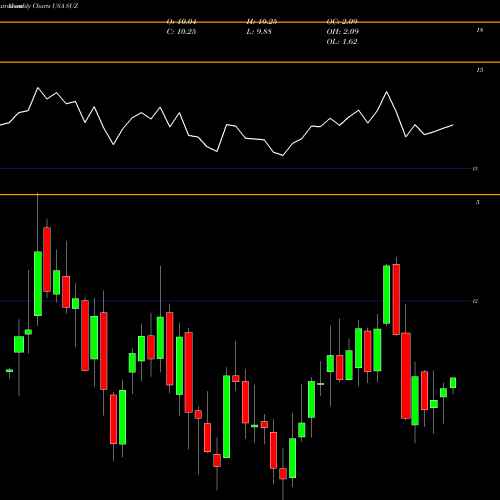500x500 pixels.
Task: Click the 'OH: 2.09' readout
Action: (x=343, y=32)
